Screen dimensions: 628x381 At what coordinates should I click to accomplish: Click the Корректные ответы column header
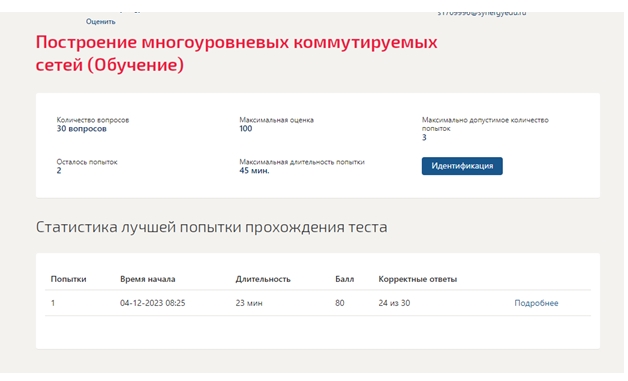[417, 279]
